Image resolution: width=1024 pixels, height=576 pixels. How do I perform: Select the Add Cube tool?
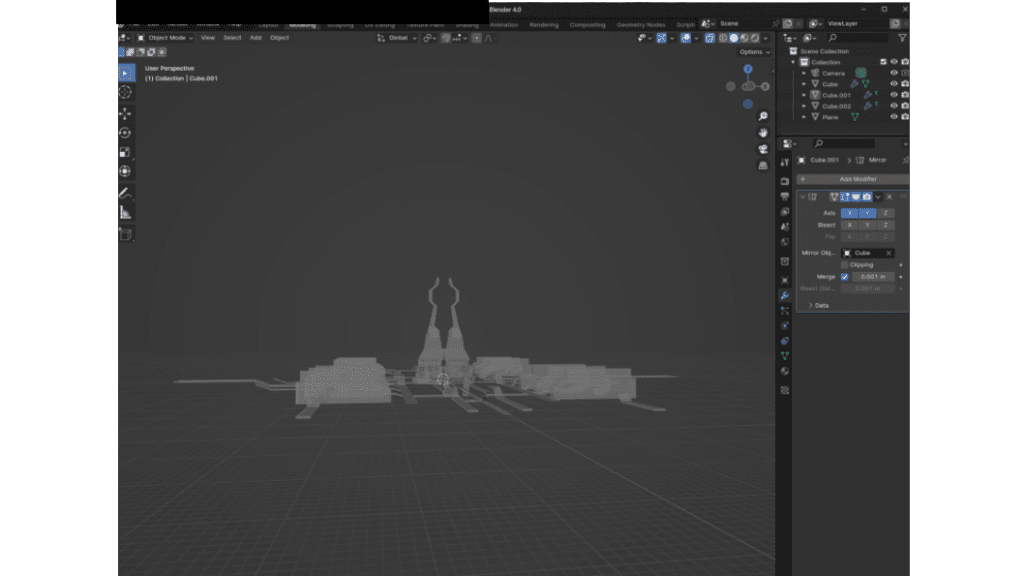click(125, 234)
